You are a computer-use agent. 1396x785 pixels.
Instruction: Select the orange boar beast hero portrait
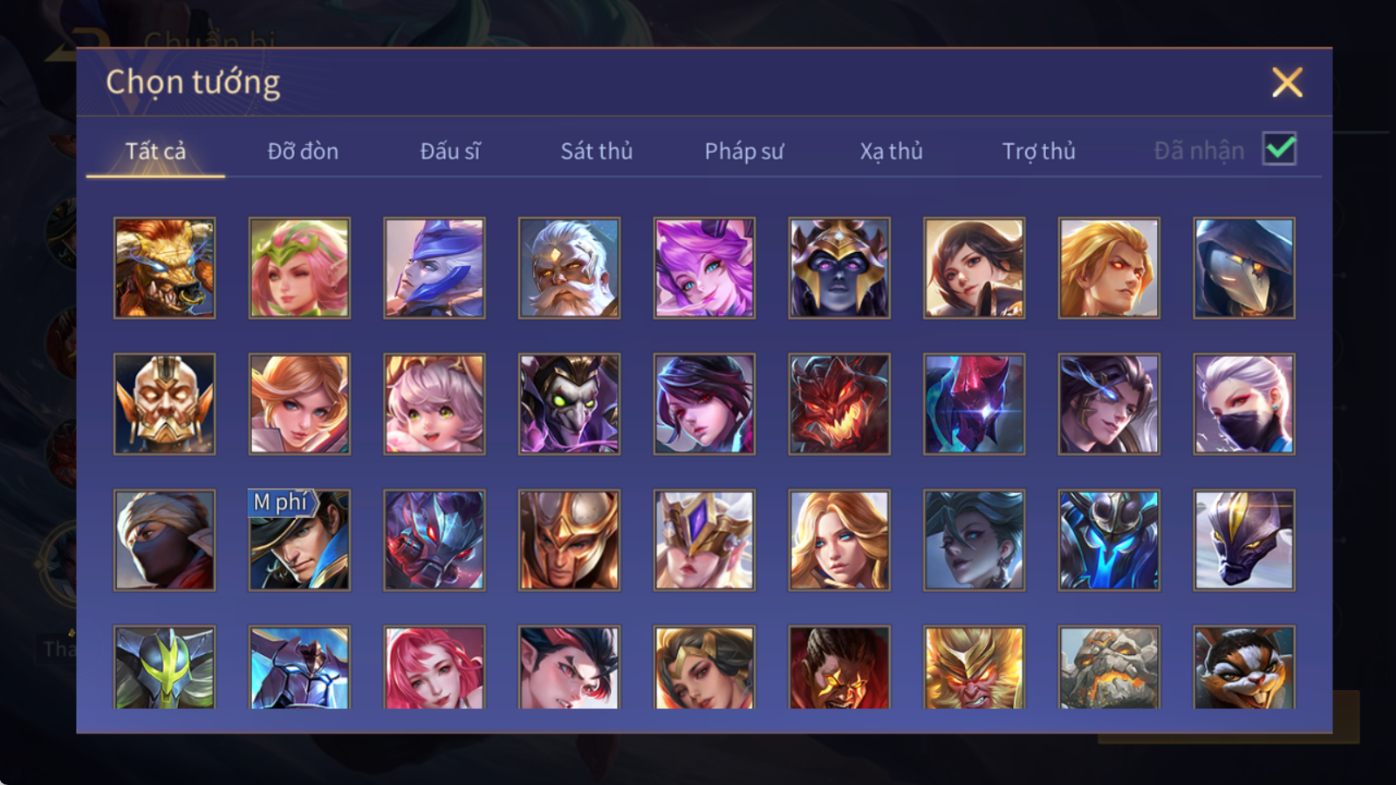coord(164,268)
